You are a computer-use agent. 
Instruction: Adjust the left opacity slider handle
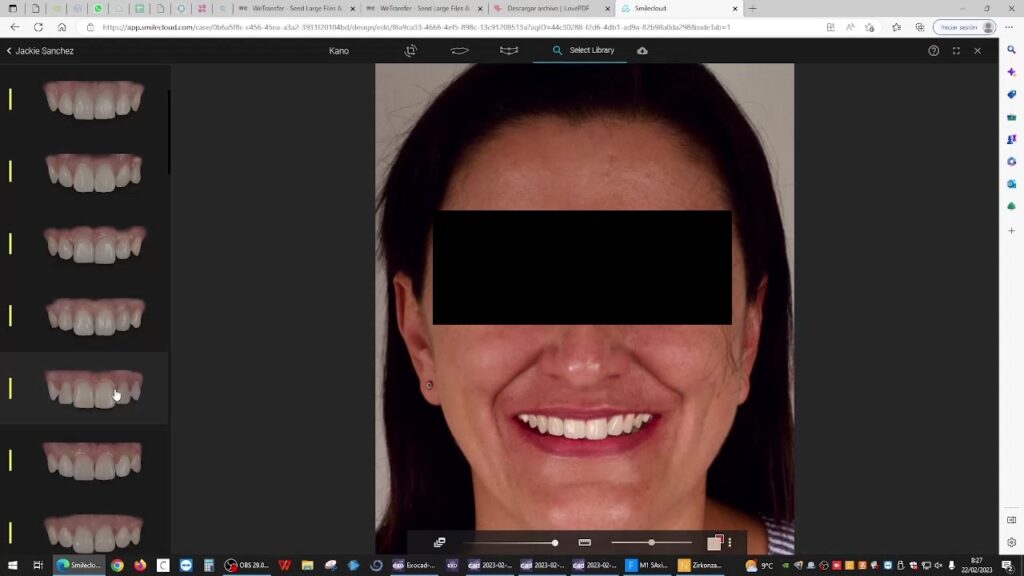click(555, 542)
